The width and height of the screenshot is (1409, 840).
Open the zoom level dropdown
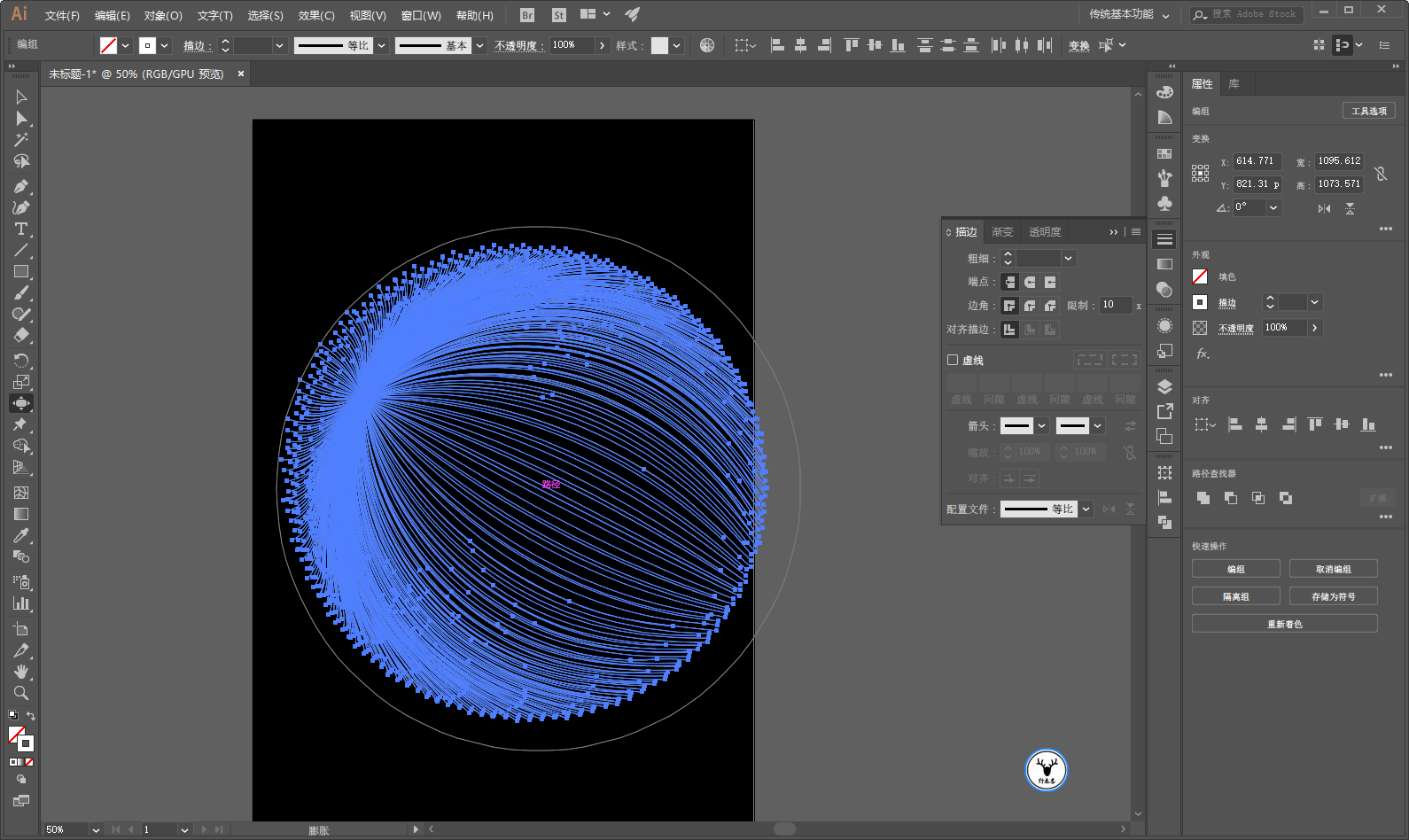click(x=95, y=829)
